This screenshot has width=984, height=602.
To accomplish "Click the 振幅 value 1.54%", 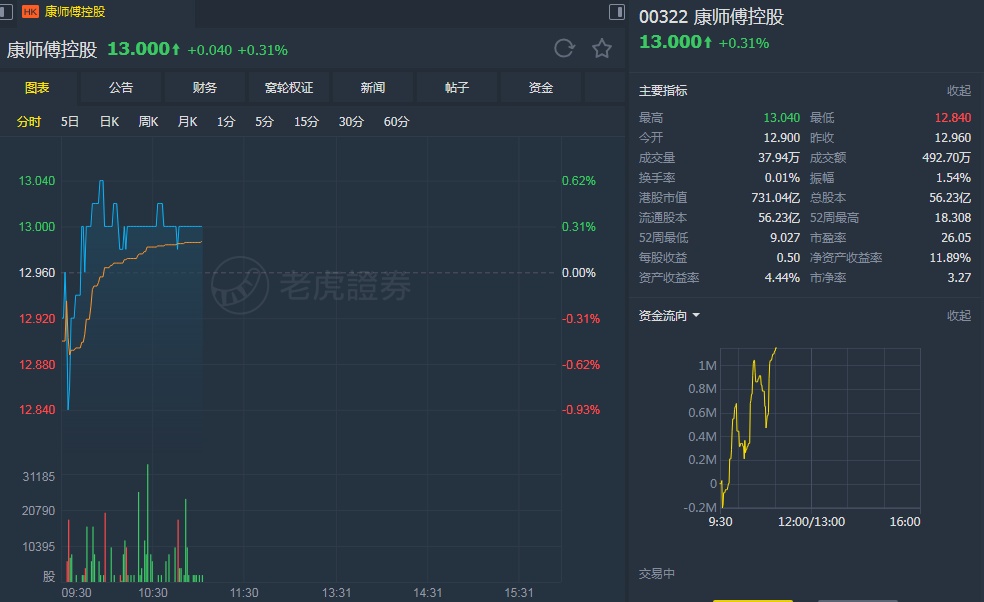I will click(x=953, y=178).
